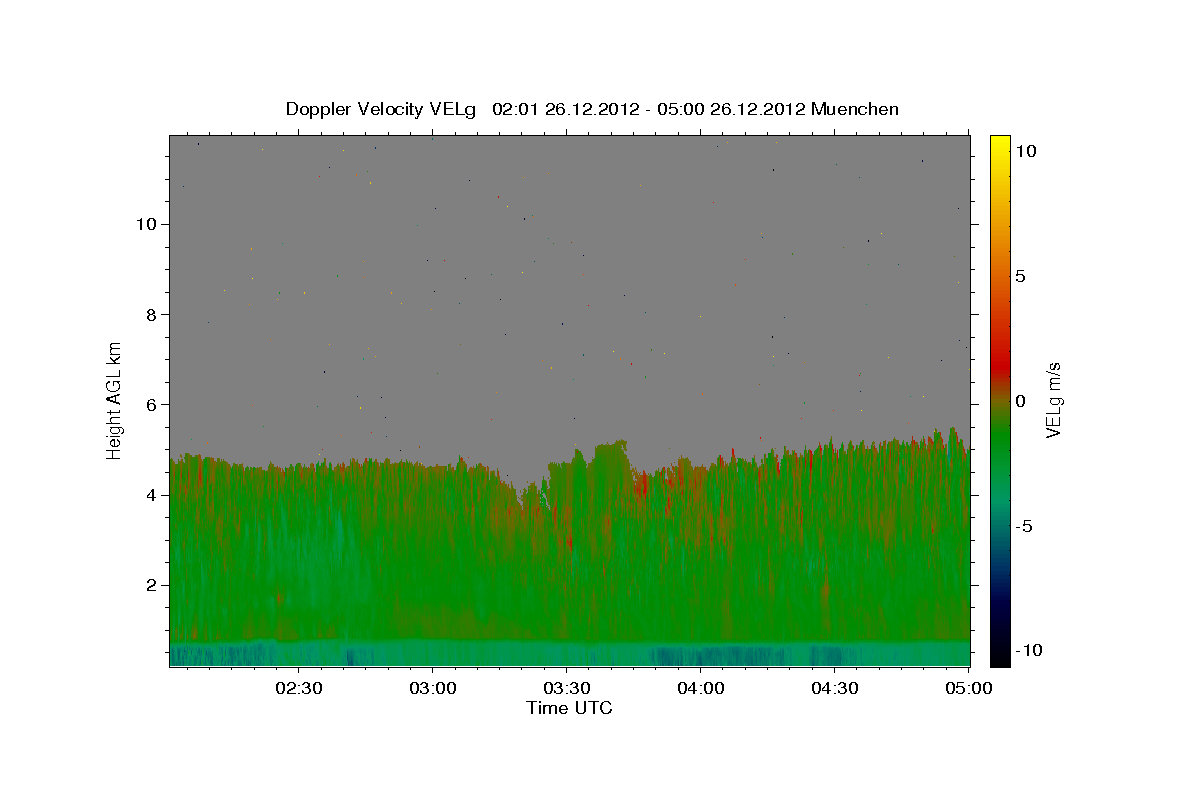The image size is (1200, 800).
Task: Click the 04:30 time tick label
Action: coord(834,688)
